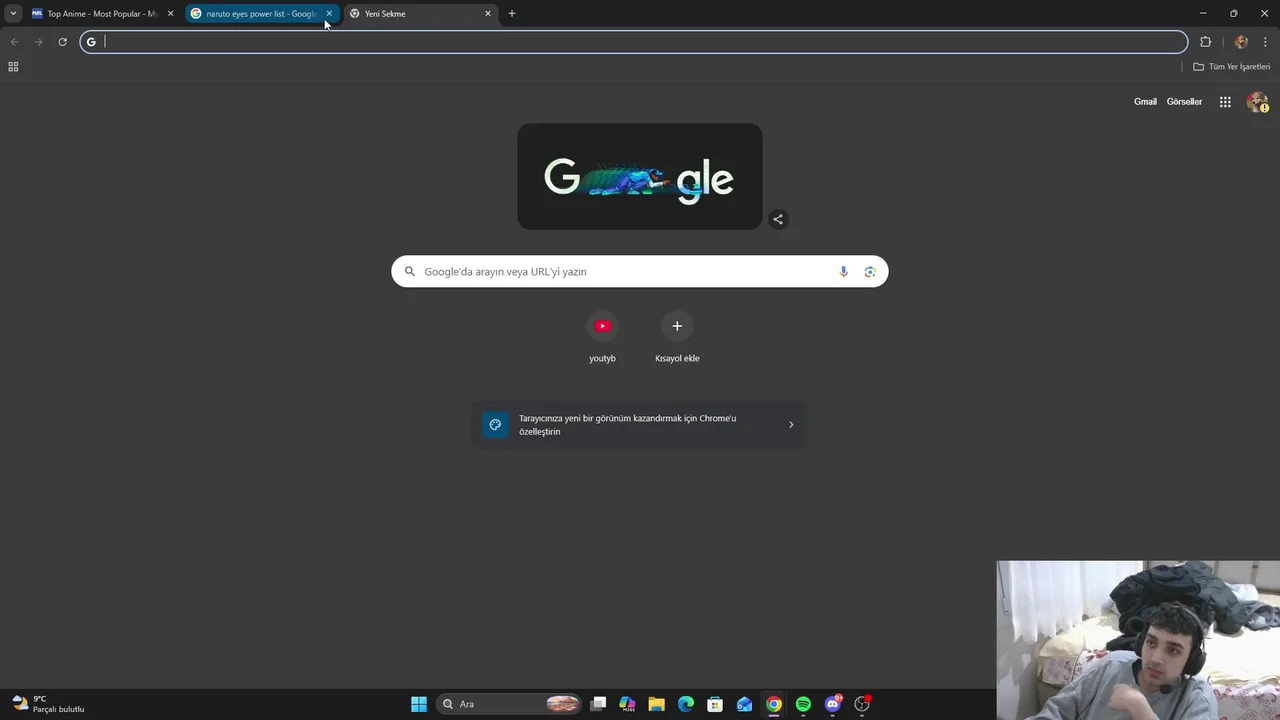Reload the current page
This screenshot has height=720, width=1280.
62,42
